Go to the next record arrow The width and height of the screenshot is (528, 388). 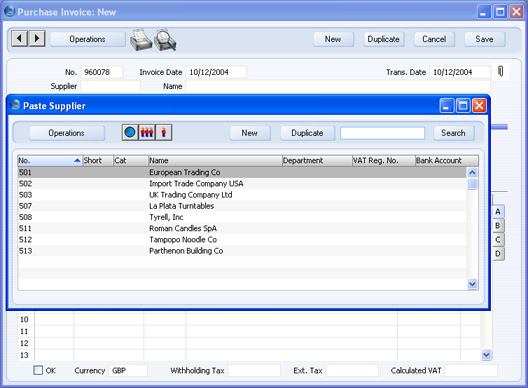(x=37, y=38)
